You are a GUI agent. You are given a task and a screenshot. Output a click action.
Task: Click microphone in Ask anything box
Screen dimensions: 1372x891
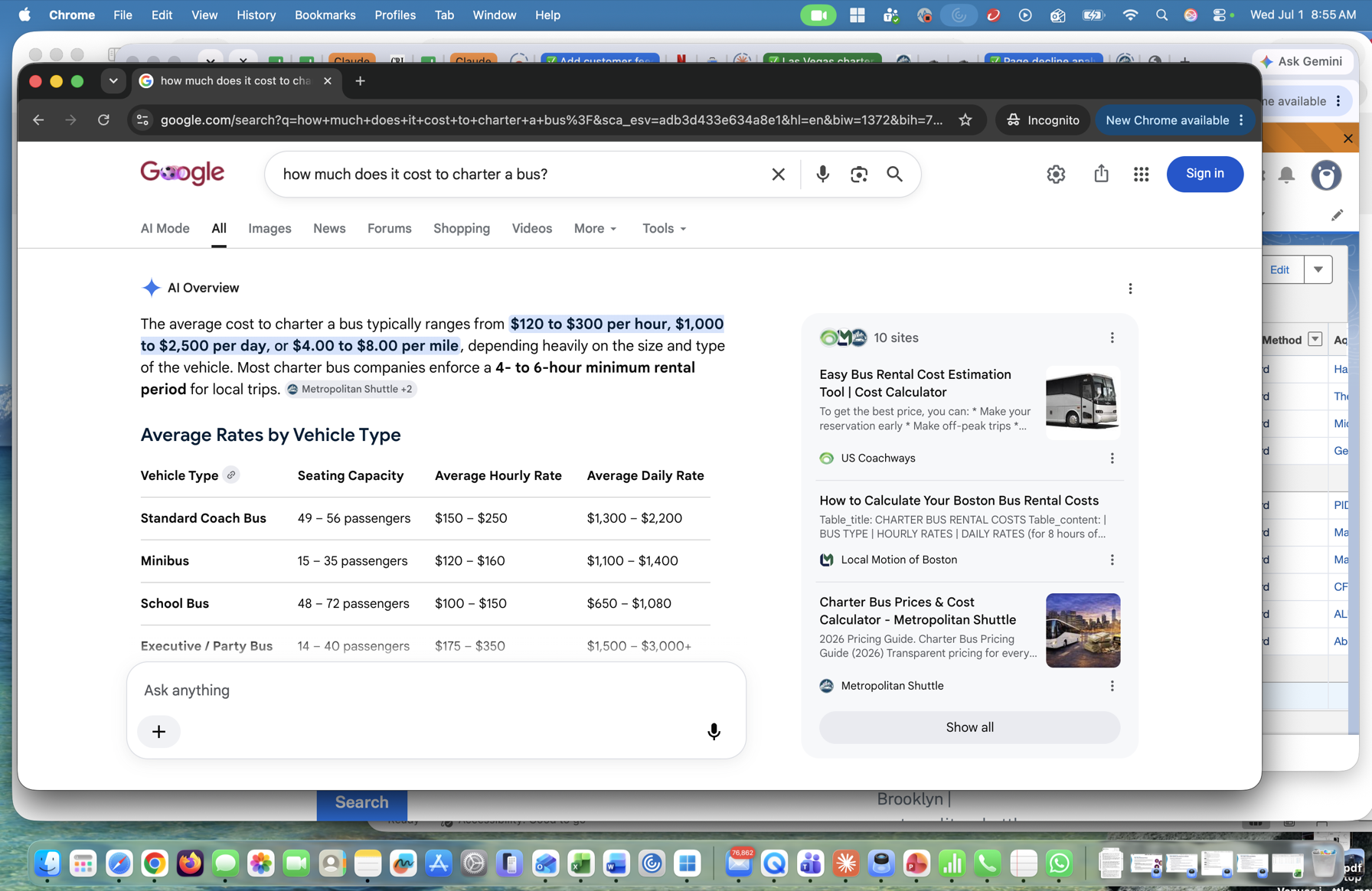tap(714, 732)
